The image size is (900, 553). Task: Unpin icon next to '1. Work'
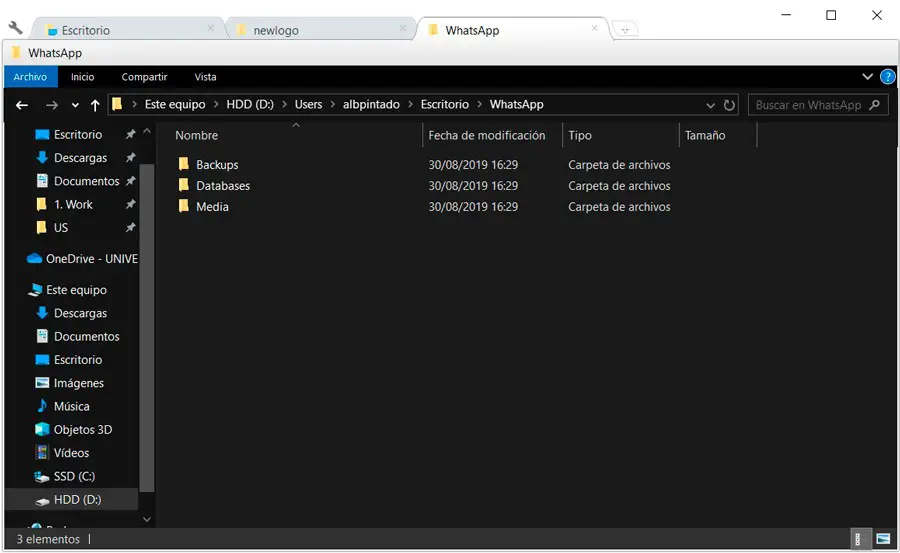(130, 204)
